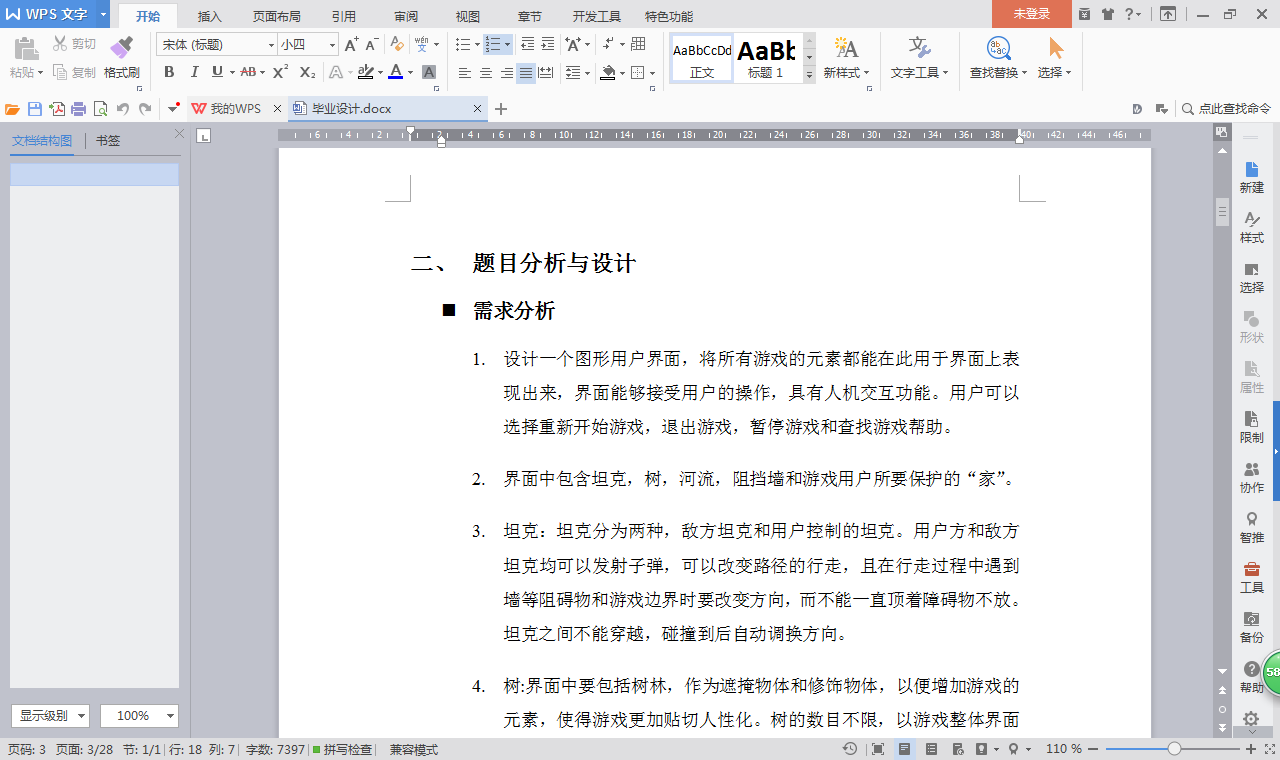Viewport: 1280px width, 760px height.
Task: Decrease font size with the A- icon
Action: click(372, 44)
